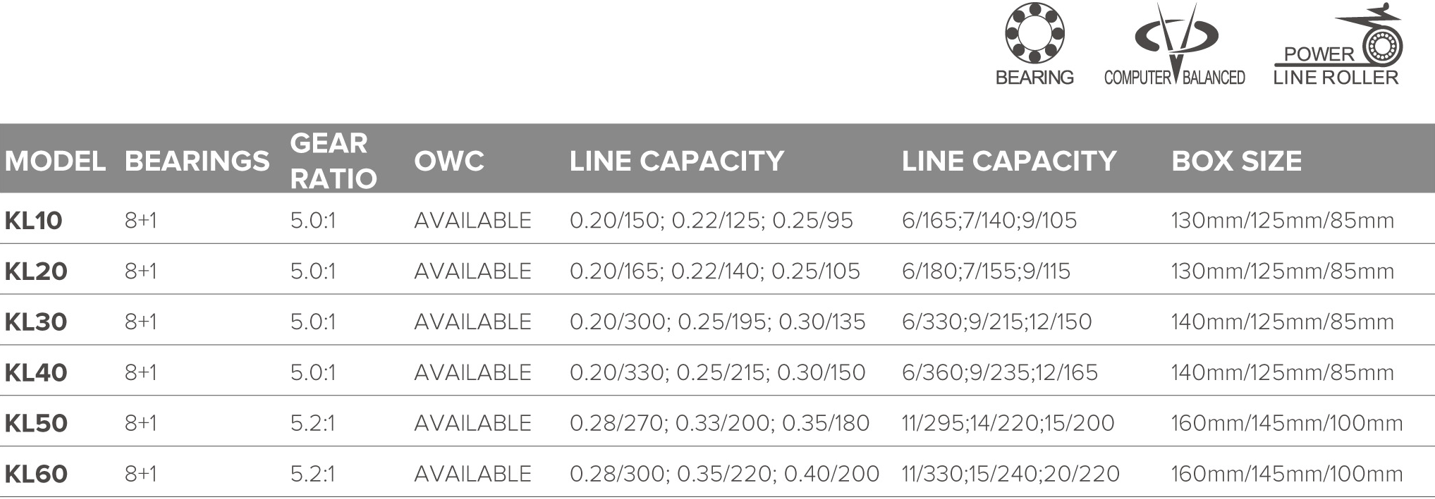Image resolution: width=1435 pixels, height=499 pixels.
Task: Select the KL60 model row label
Action: pos(36,473)
